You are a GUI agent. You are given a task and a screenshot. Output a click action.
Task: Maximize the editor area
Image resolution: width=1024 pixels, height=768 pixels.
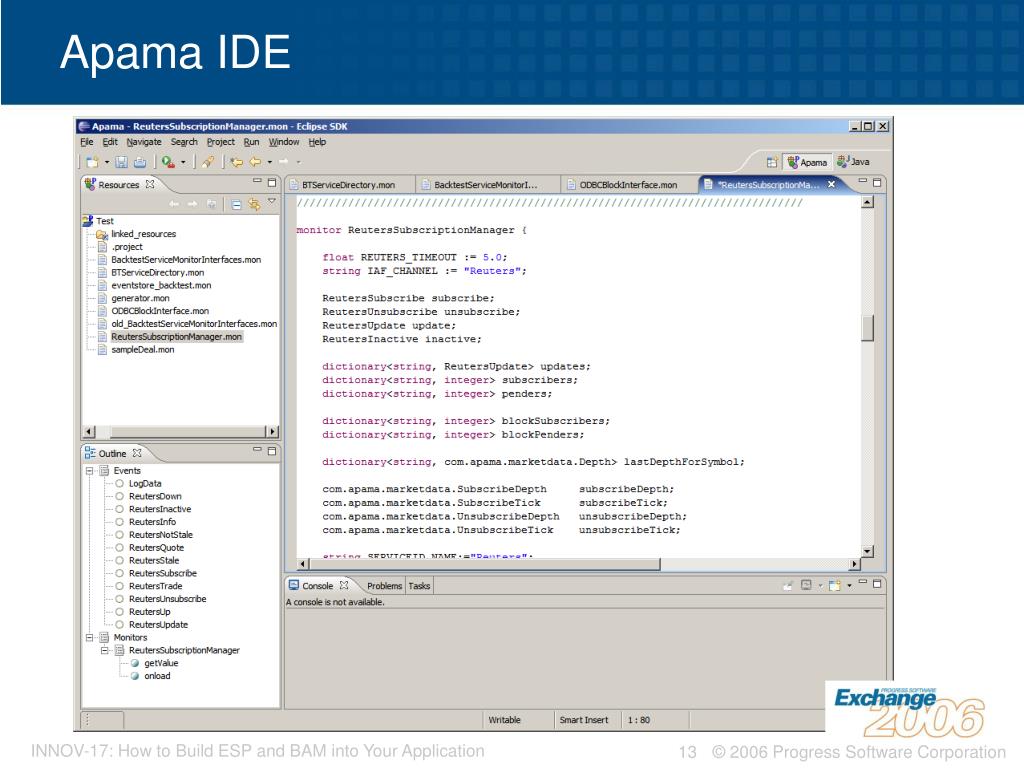pyautogui.click(x=877, y=183)
